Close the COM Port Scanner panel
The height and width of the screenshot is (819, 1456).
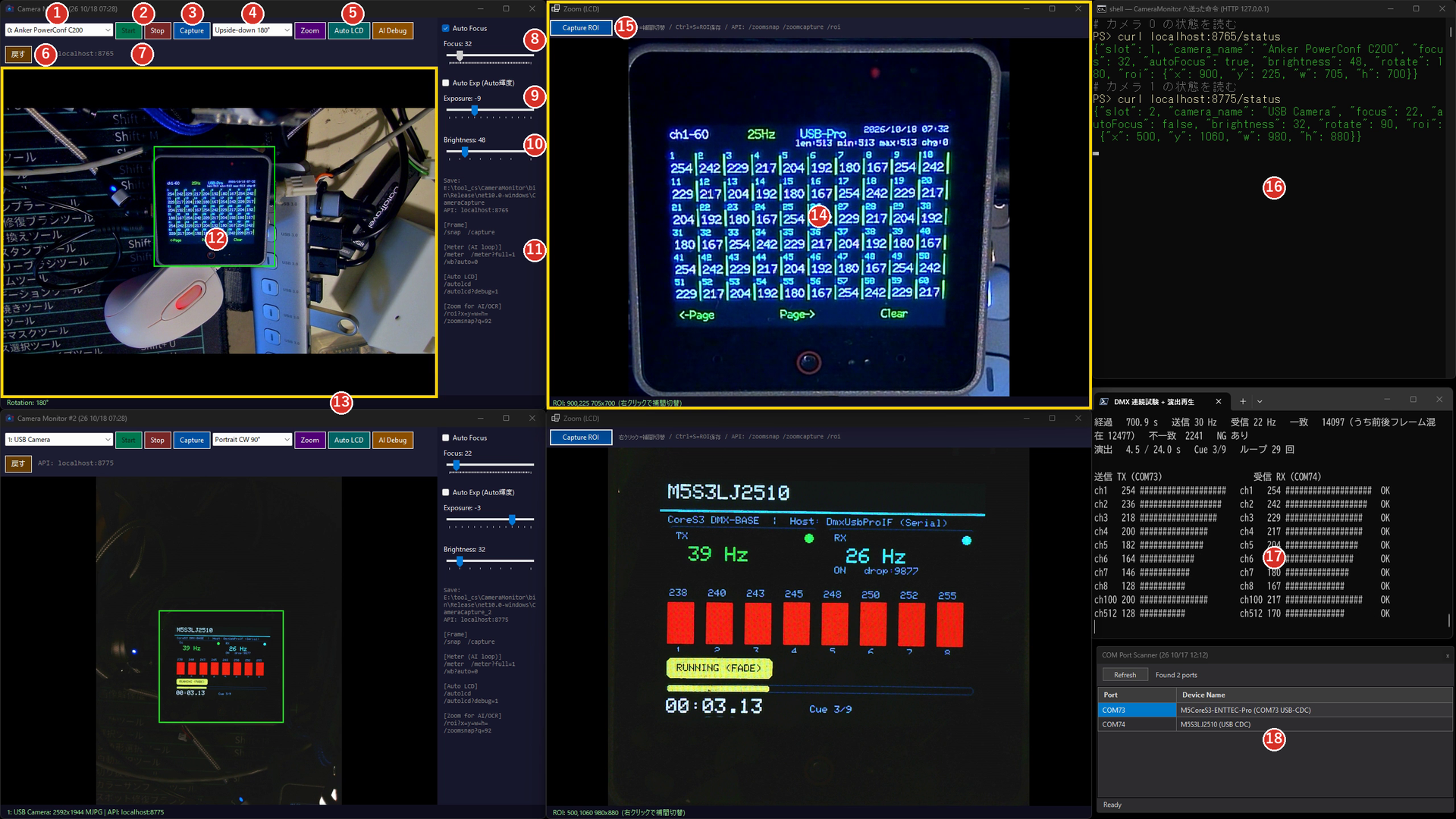(1447, 655)
